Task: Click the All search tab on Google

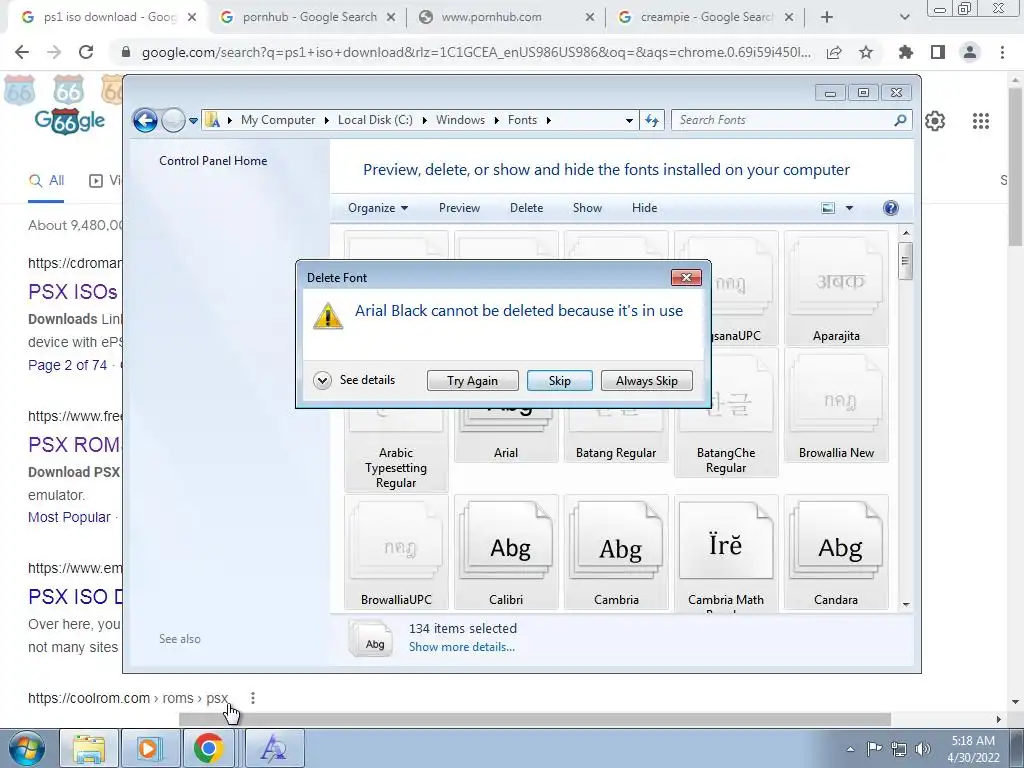Action: (46, 181)
